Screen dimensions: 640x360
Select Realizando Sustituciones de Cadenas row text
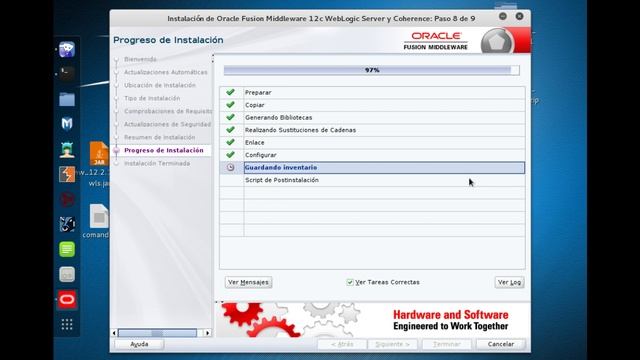[x=300, y=130]
